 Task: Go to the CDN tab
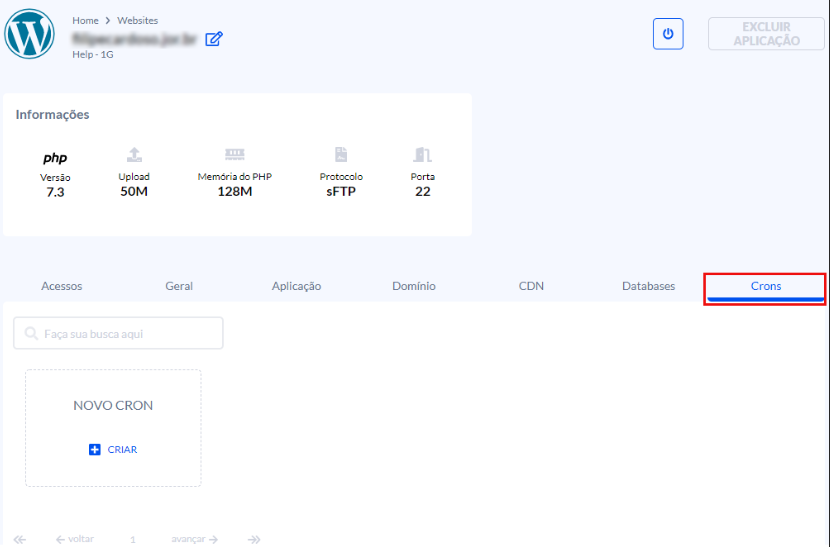point(531,286)
